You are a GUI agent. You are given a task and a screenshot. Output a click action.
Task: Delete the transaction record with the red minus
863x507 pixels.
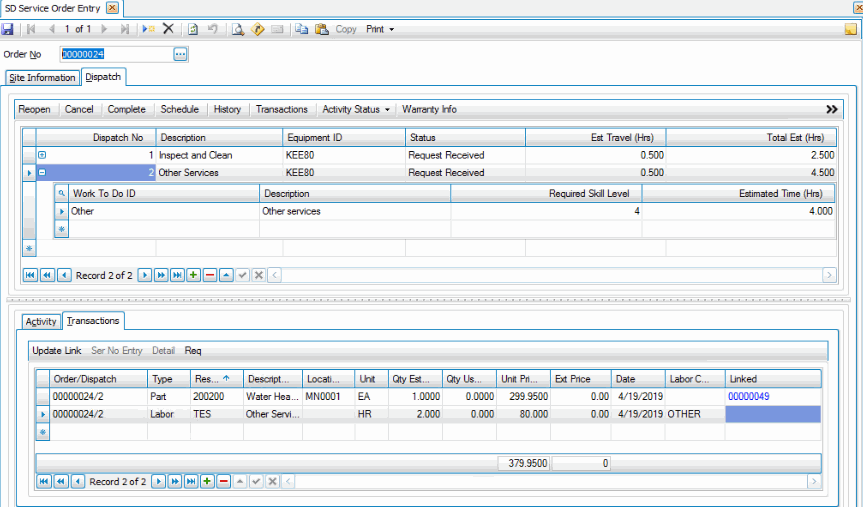(223, 481)
